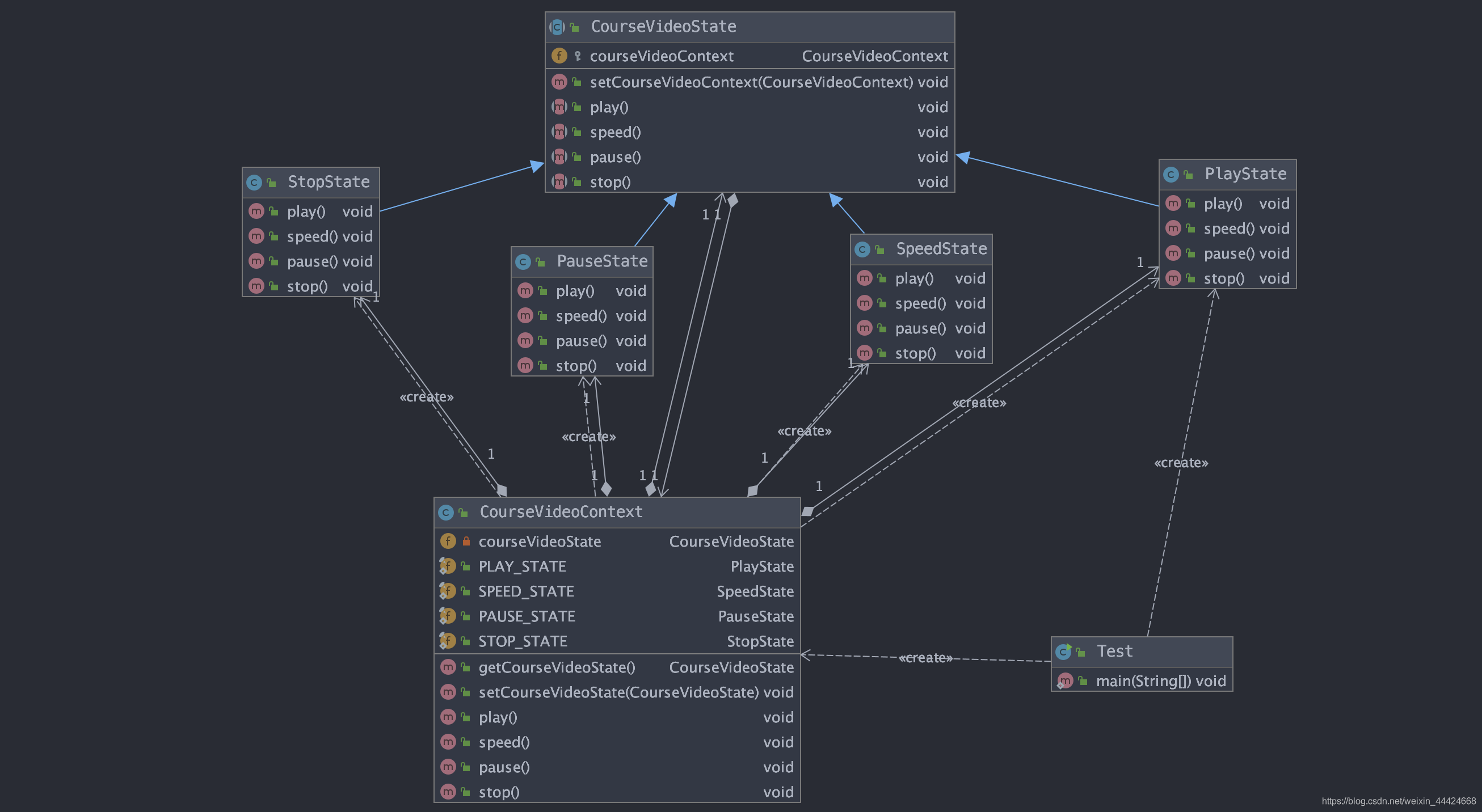This screenshot has width=1482, height=812.
Task: Select the Test class title
Action: pos(1114,652)
